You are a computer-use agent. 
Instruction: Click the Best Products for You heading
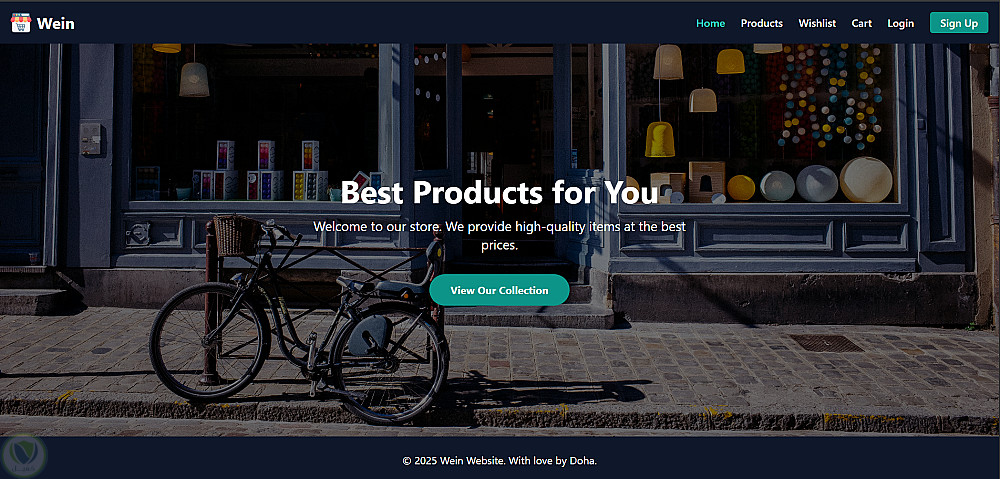499,192
